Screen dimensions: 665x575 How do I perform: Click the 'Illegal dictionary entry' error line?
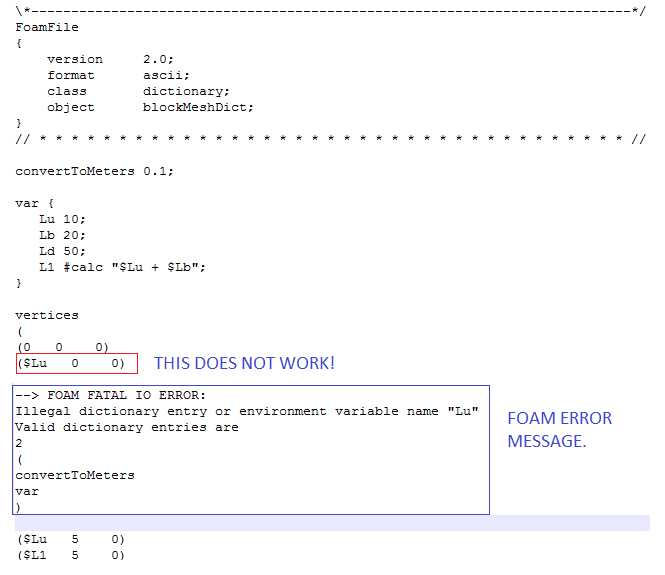click(x=247, y=411)
